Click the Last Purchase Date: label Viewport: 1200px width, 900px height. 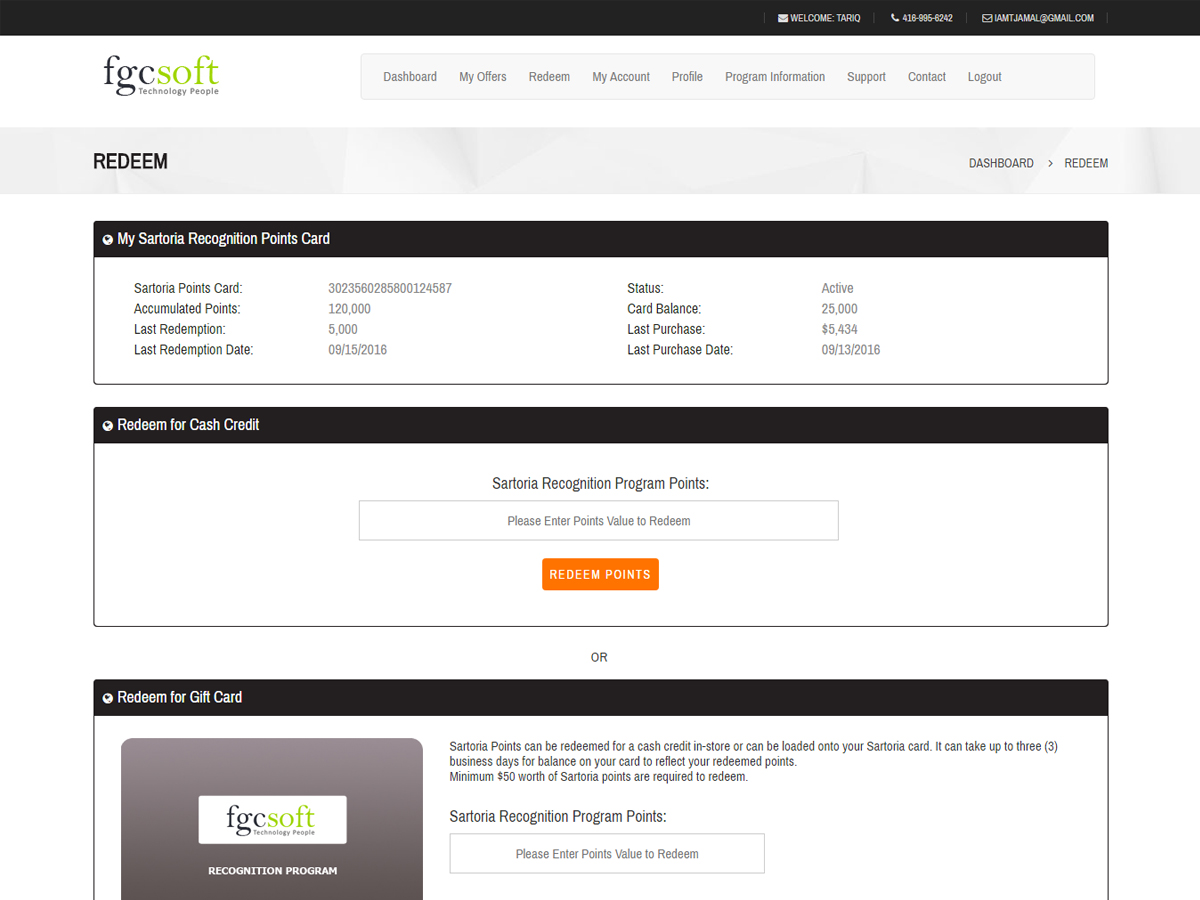pyautogui.click(x=680, y=350)
